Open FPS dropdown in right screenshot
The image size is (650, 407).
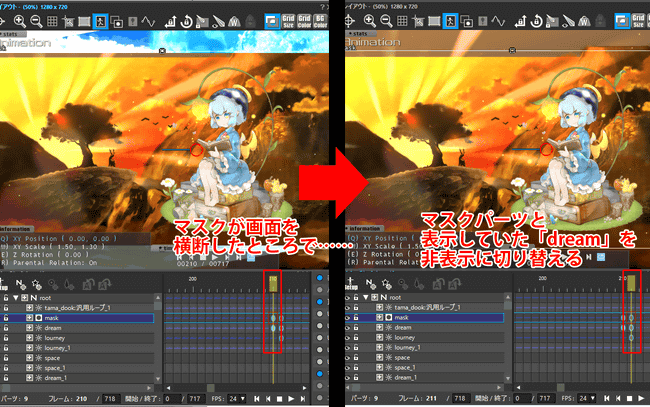[587, 398]
